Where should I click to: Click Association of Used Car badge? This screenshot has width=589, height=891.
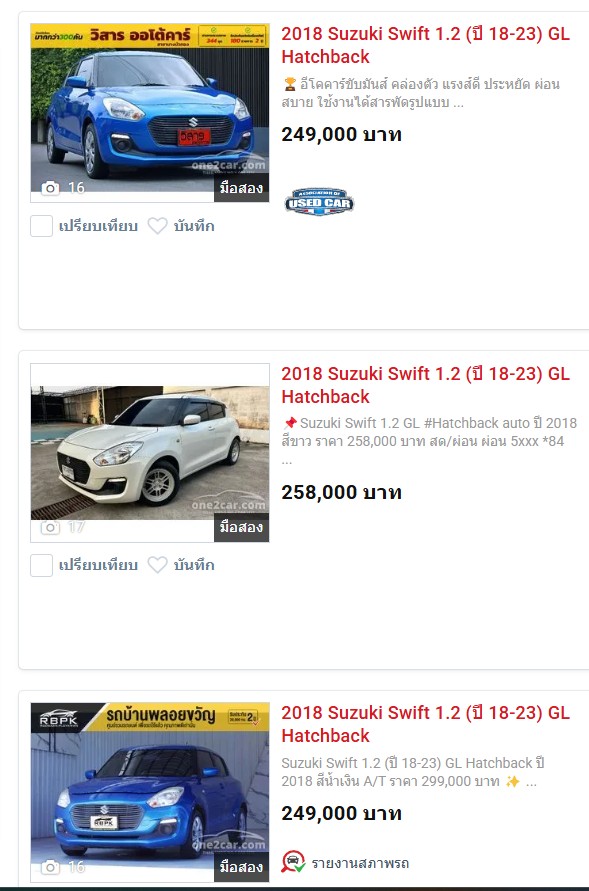coord(319,202)
